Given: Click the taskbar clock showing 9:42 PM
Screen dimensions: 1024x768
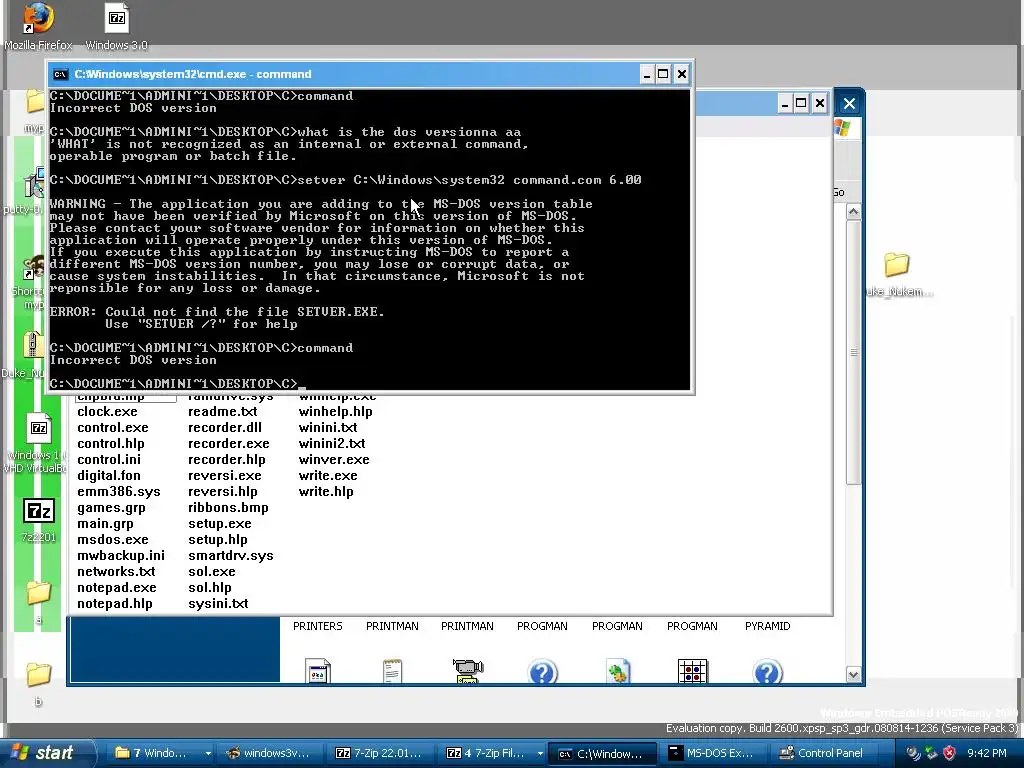Looking at the screenshot, I should pyautogui.click(x=987, y=753).
